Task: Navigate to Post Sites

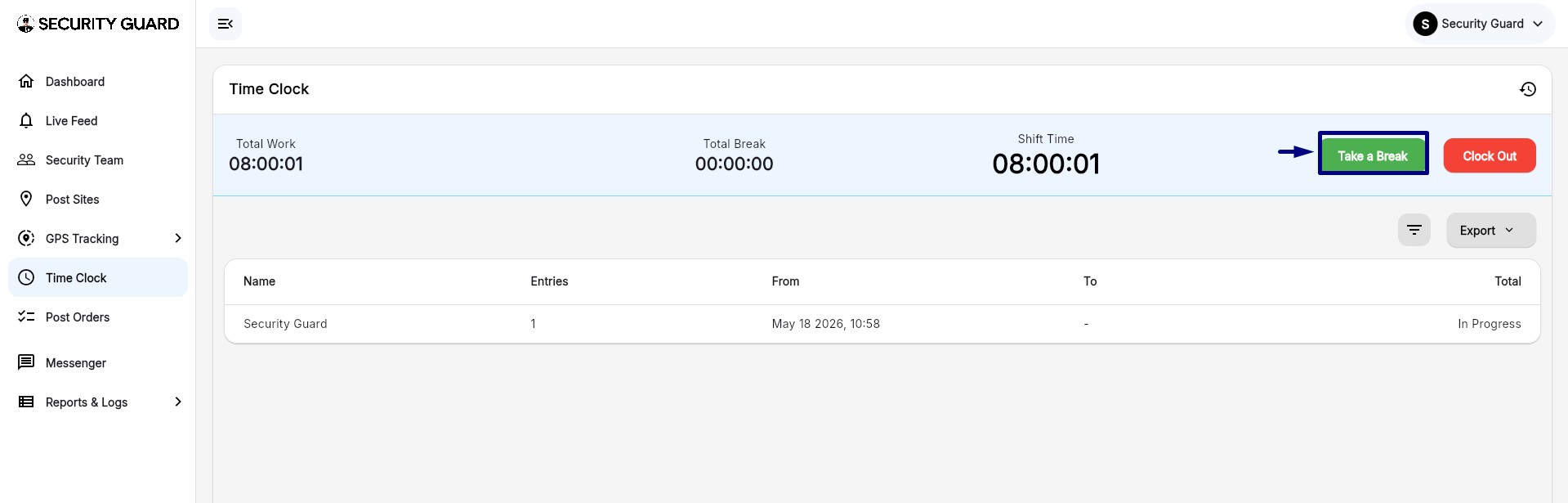Action: 98,199
